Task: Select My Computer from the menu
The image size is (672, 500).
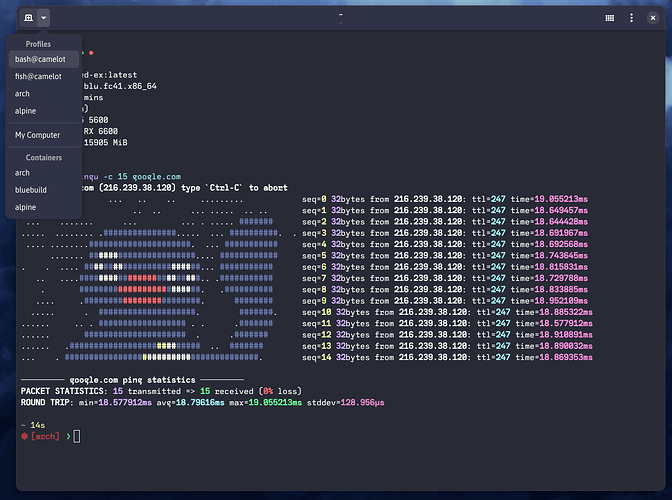Action: pyautogui.click(x=37, y=135)
